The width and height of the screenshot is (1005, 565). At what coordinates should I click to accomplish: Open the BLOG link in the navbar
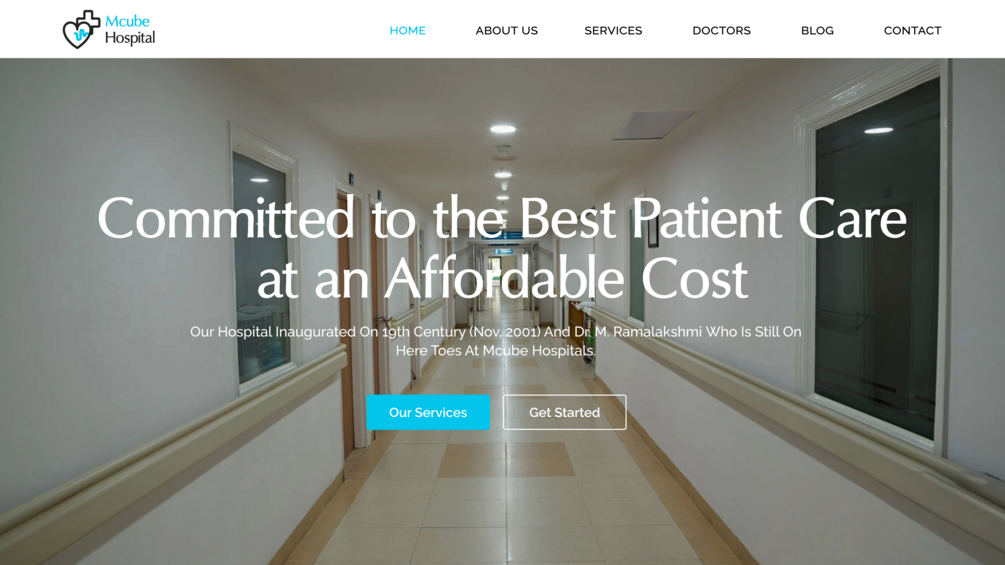(x=817, y=30)
